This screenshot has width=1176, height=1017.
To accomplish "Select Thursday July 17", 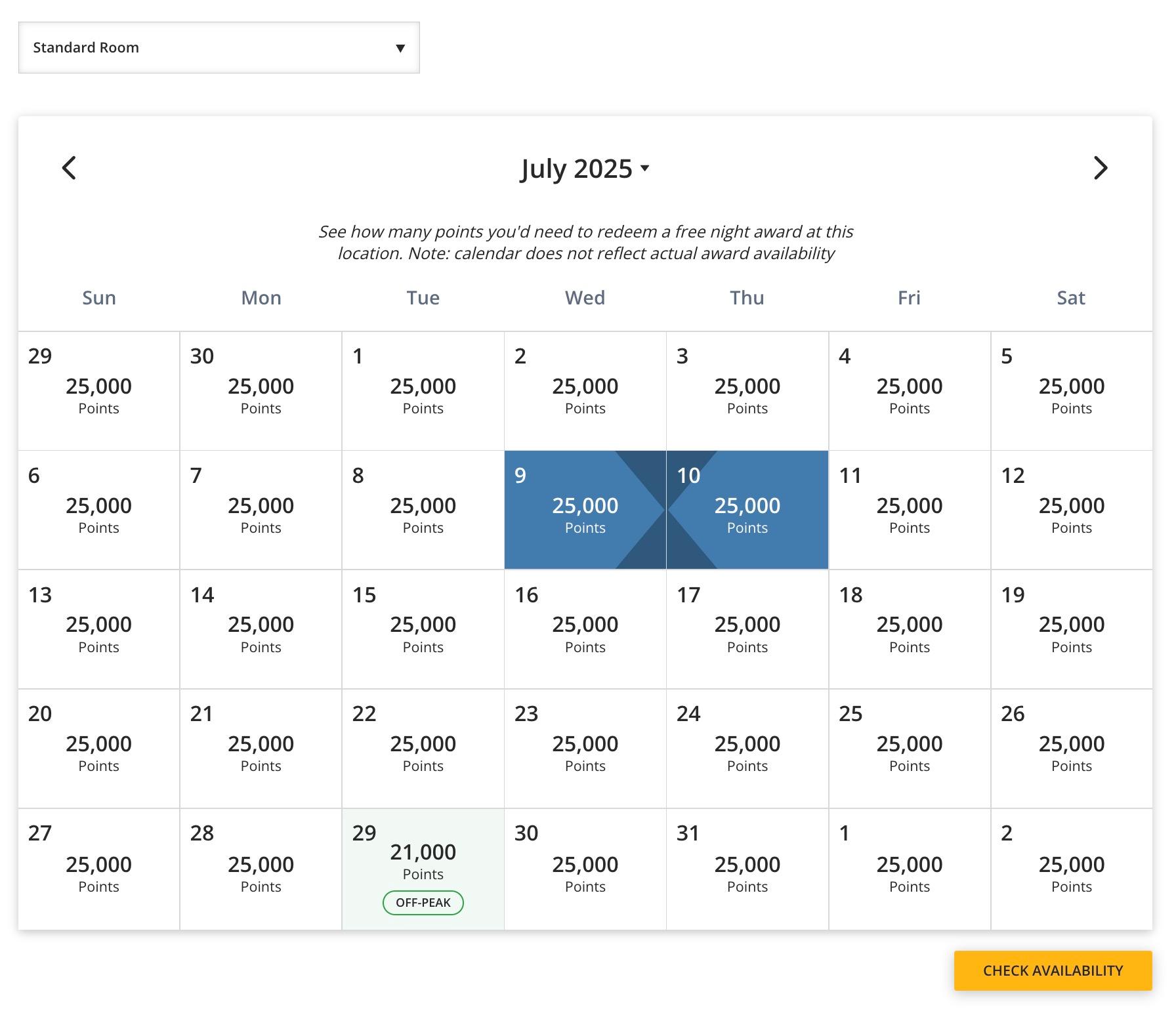I will pyautogui.click(x=747, y=629).
